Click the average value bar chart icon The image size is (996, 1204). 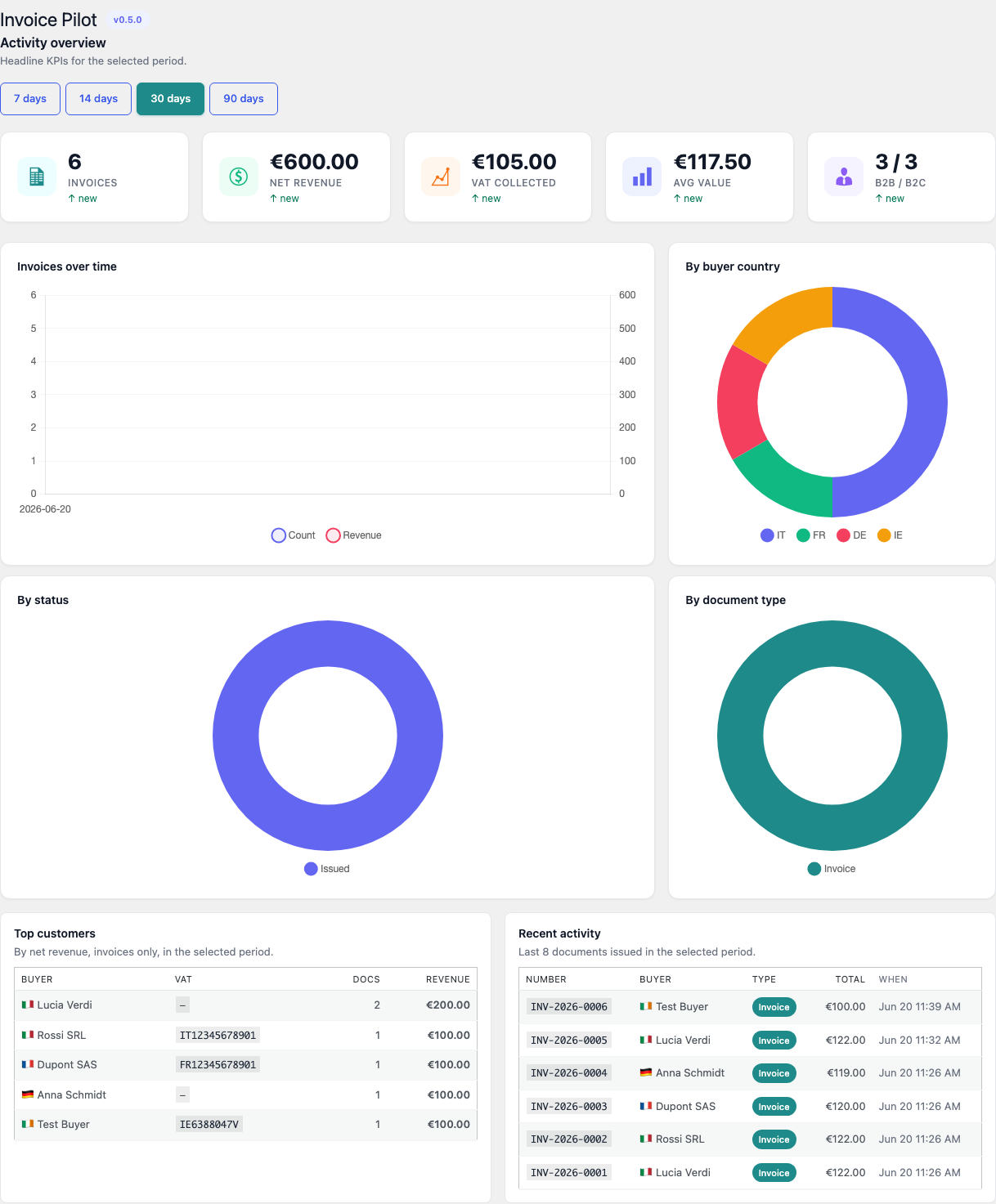(642, 177)
